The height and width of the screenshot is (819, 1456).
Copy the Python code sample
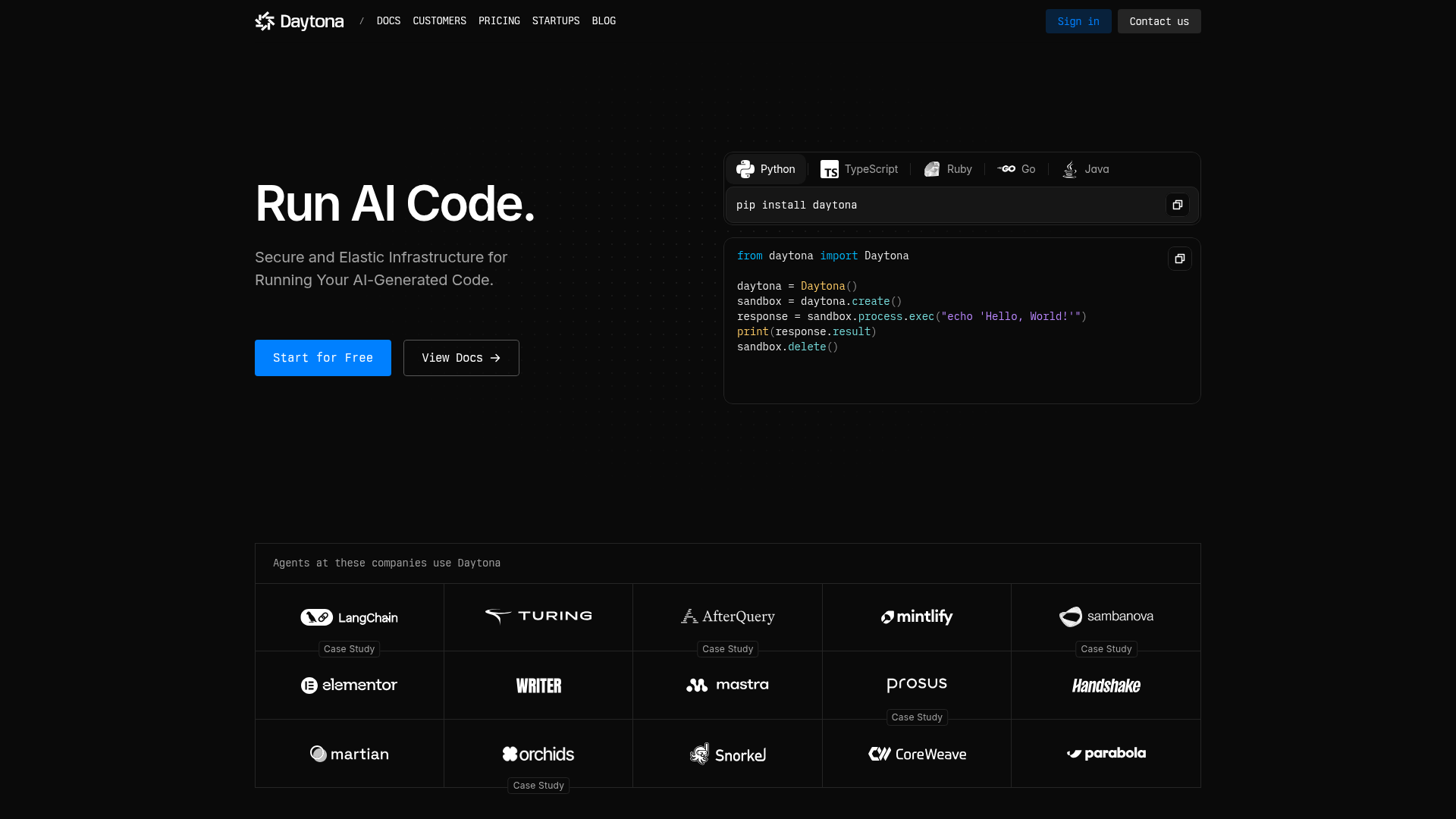pos(1179,259)
